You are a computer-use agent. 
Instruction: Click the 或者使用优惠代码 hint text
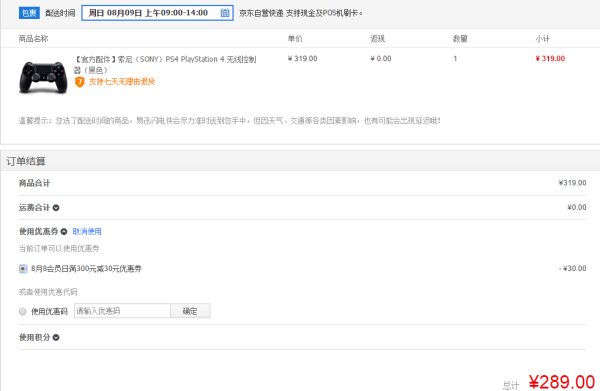point(48,292)
